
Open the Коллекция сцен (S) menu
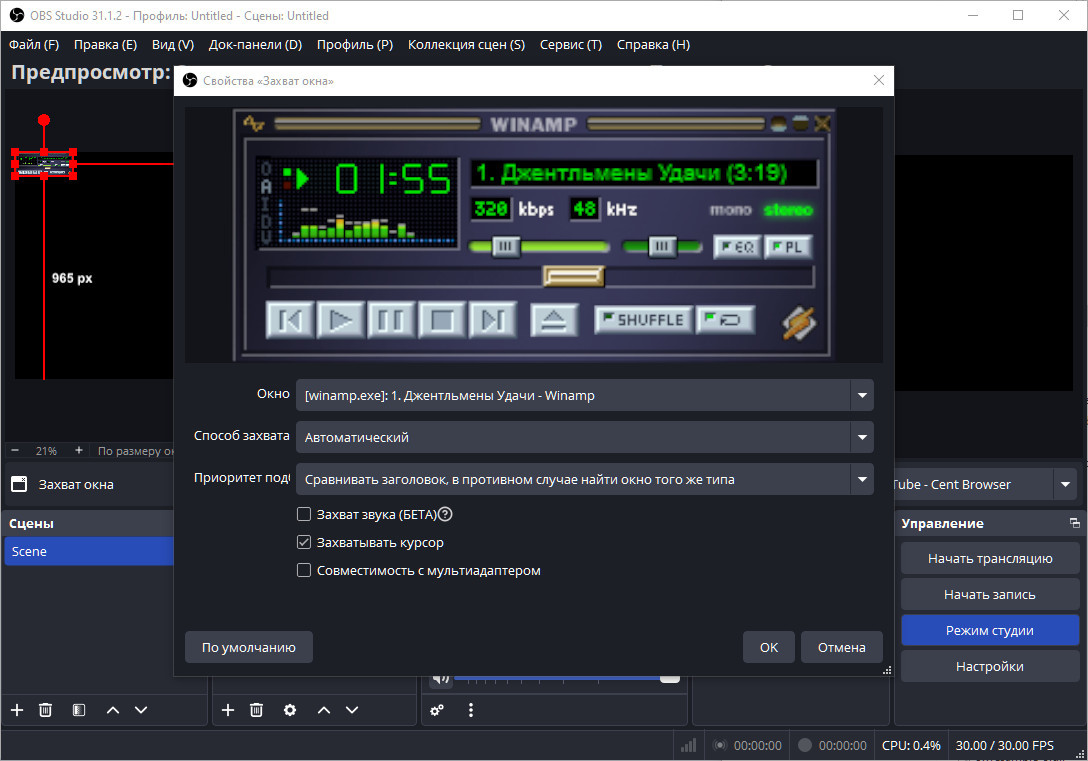tap(466, 44)
